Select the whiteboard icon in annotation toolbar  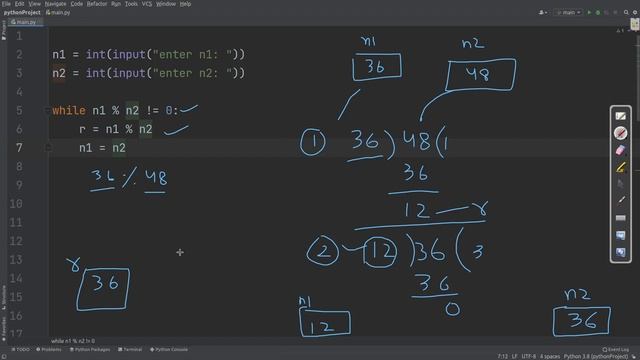click(620, 116)
